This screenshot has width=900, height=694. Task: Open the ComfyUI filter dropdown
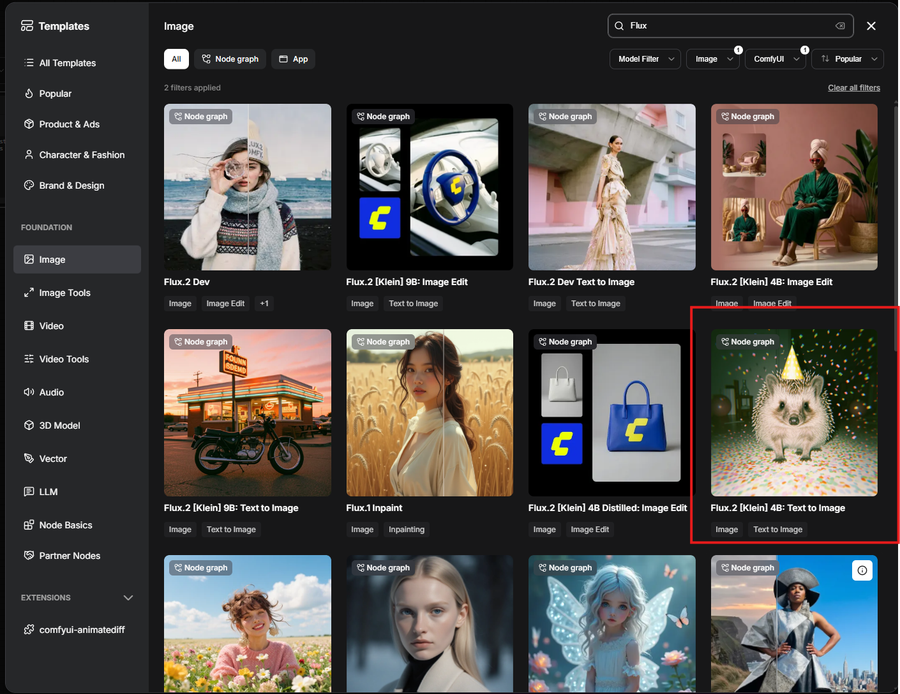coord(775,59)
